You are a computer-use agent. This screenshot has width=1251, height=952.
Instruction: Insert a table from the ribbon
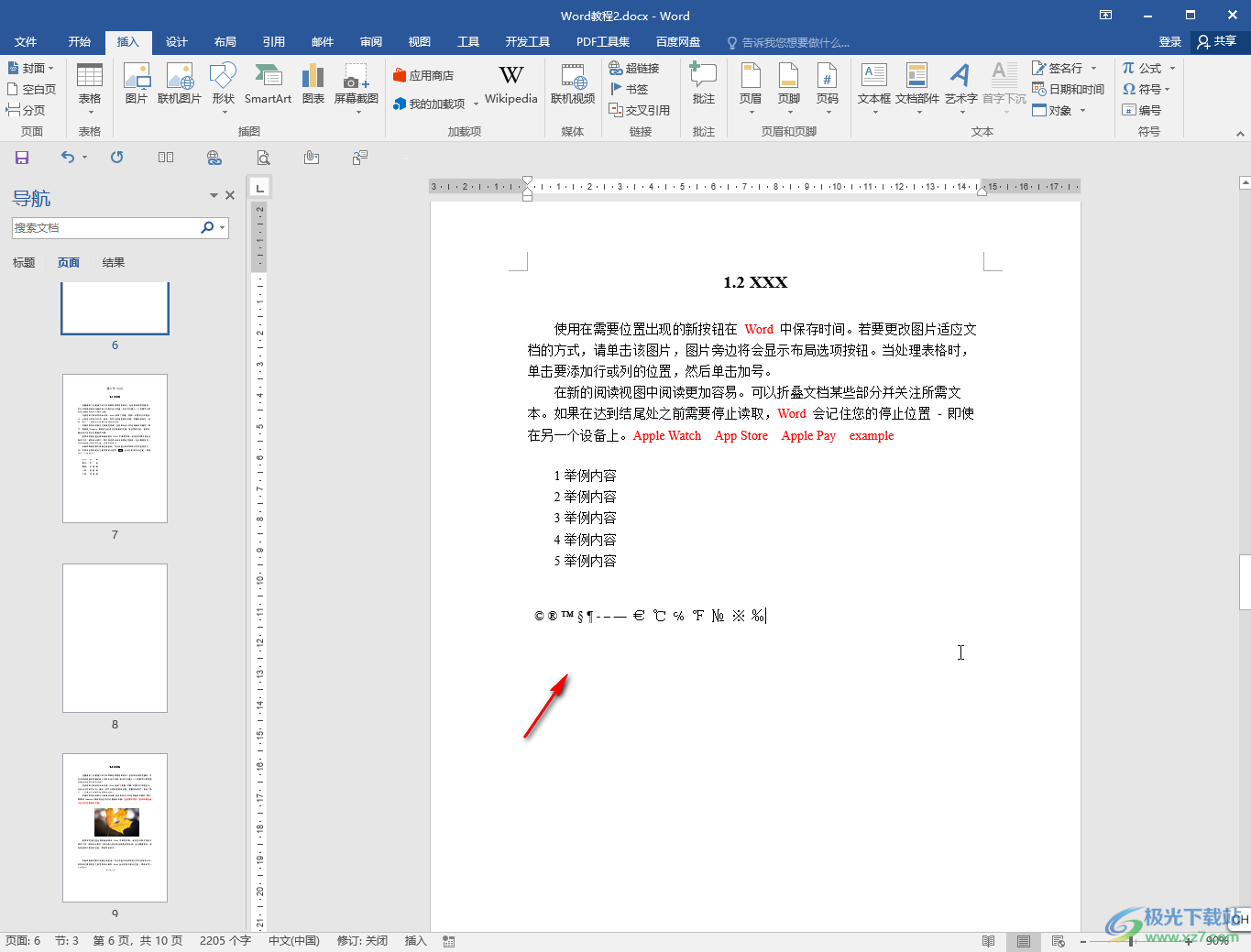90,87
